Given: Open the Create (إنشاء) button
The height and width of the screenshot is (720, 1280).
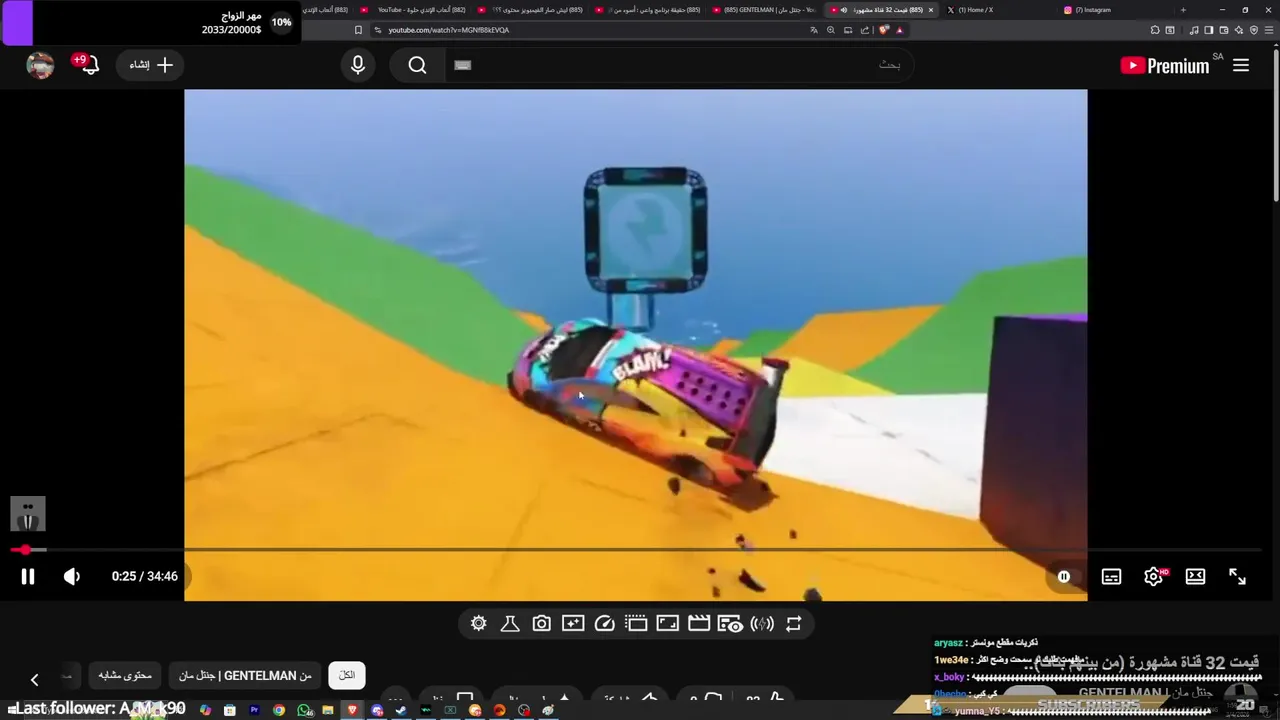Looking at the screenshot, I should click(151, 65).
